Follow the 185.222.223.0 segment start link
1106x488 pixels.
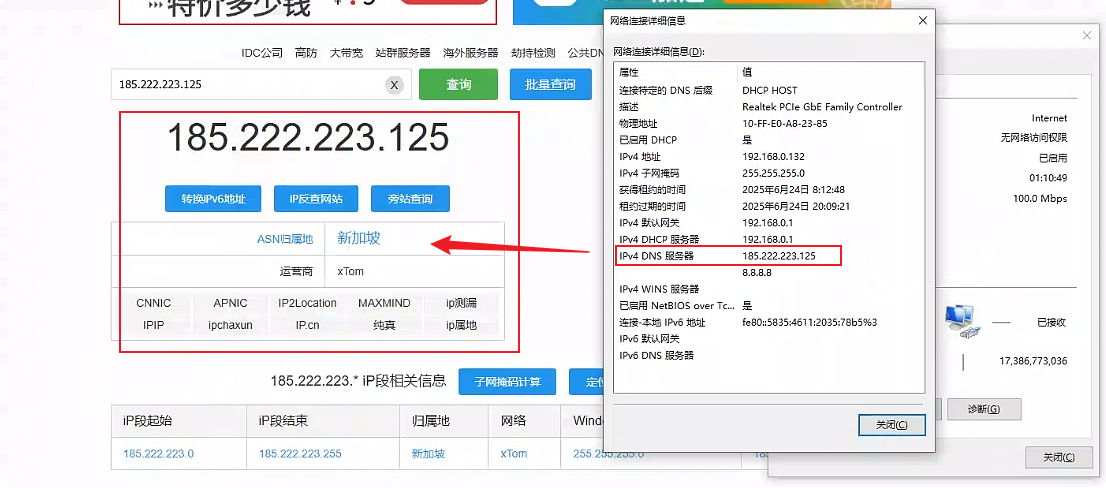click(x=158, y=454)
